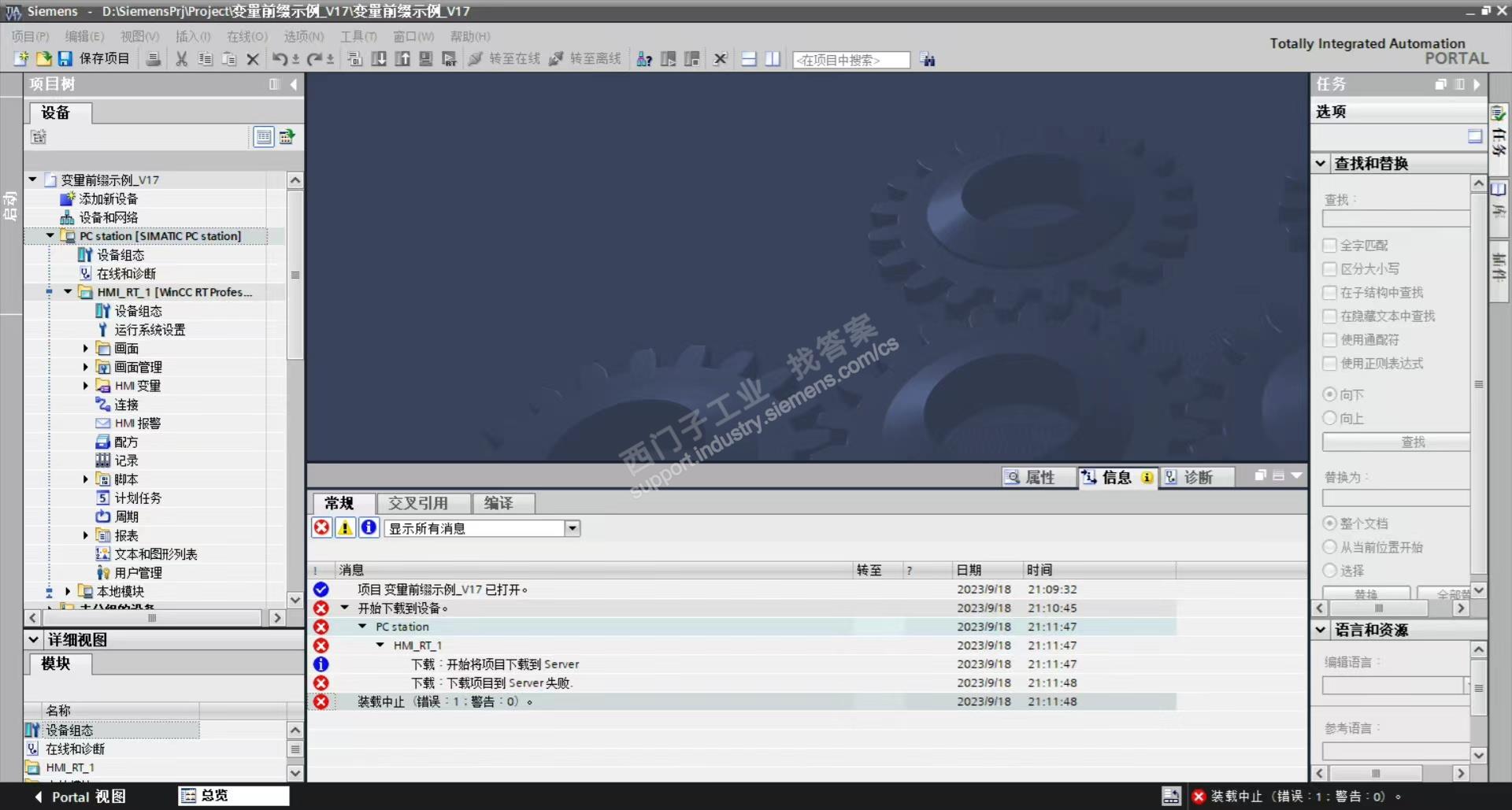Expand the 脚本 tree node
Viewport: 1512px width, 810px height.
pyautogui.click(x=86, y=479)
